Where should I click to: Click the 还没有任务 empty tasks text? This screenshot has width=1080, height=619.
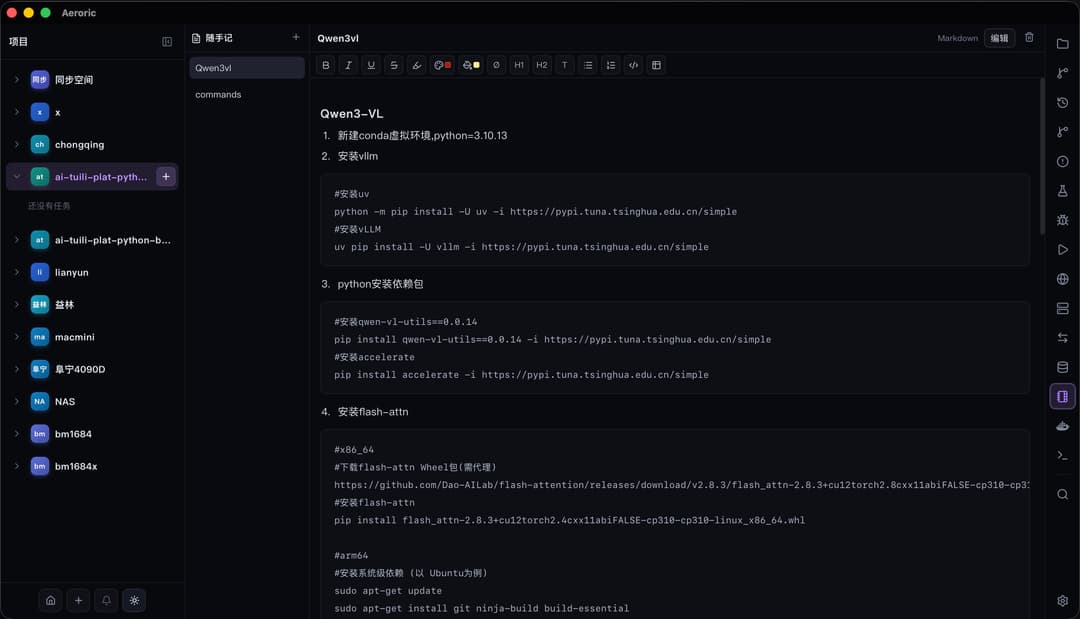point(49,206)
